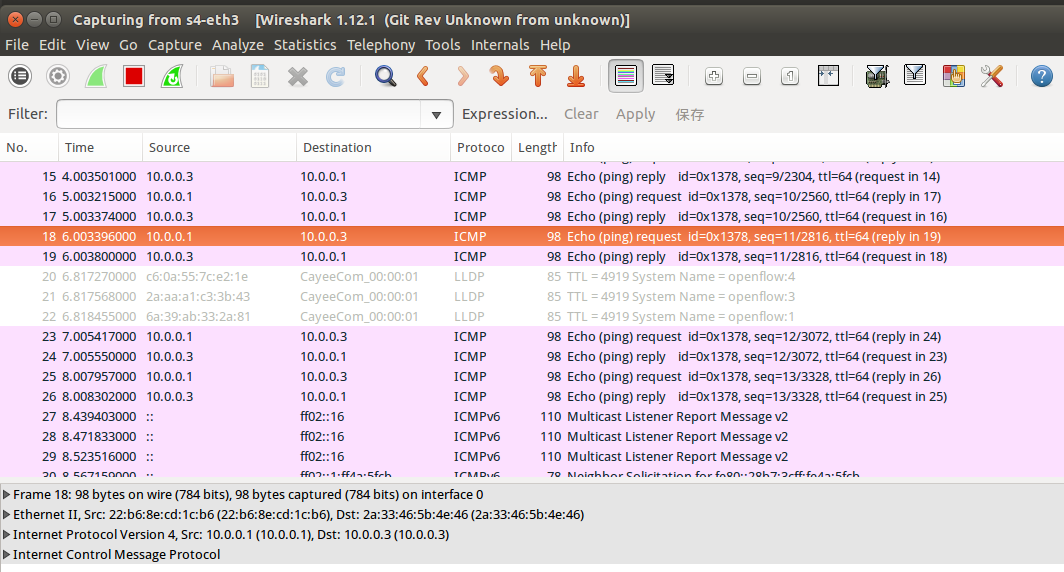Open help question mark icon
The height and width of the screenshot is (572, 1064).
click(x=1041, y=76)
